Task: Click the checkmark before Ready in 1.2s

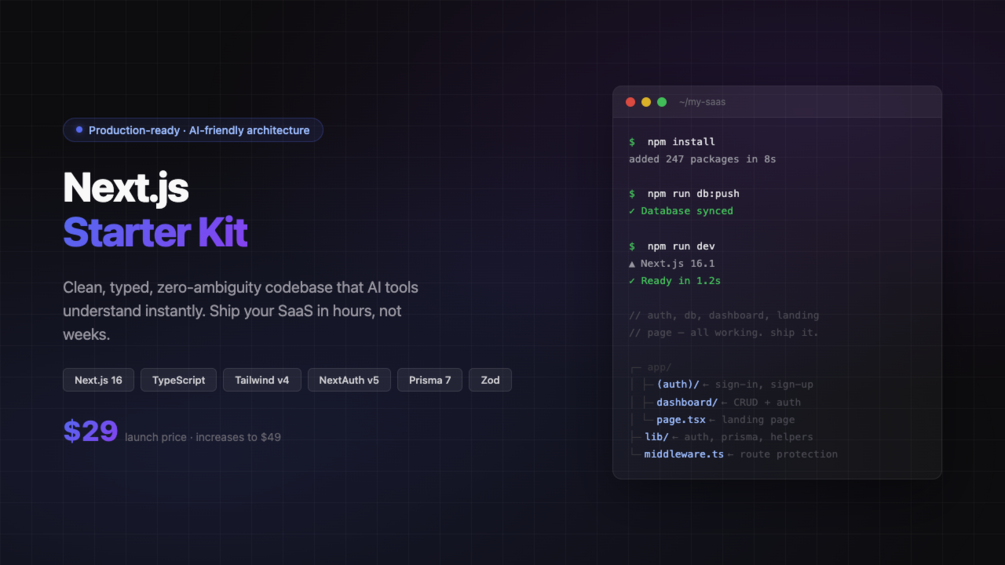Action: click(x=632, y=281)
